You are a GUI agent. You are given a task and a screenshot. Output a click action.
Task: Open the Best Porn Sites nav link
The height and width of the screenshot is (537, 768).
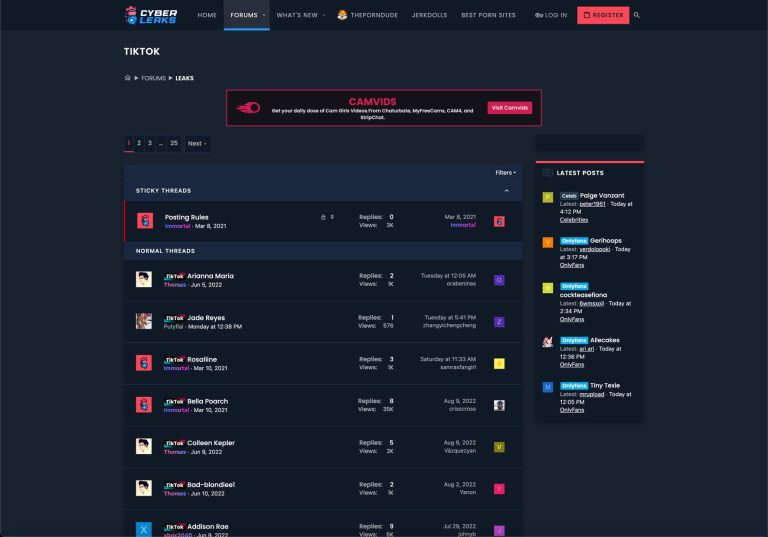coord(488,15)
